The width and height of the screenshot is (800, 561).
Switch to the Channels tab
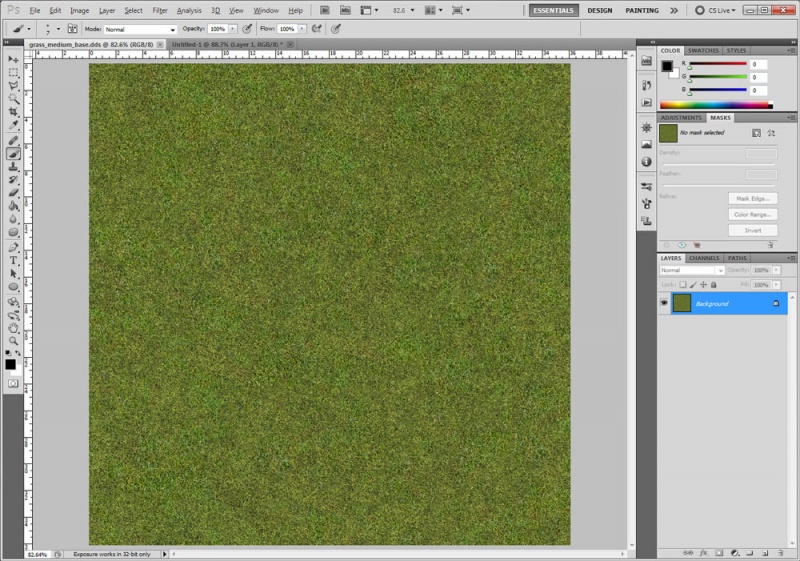[704, 258]
